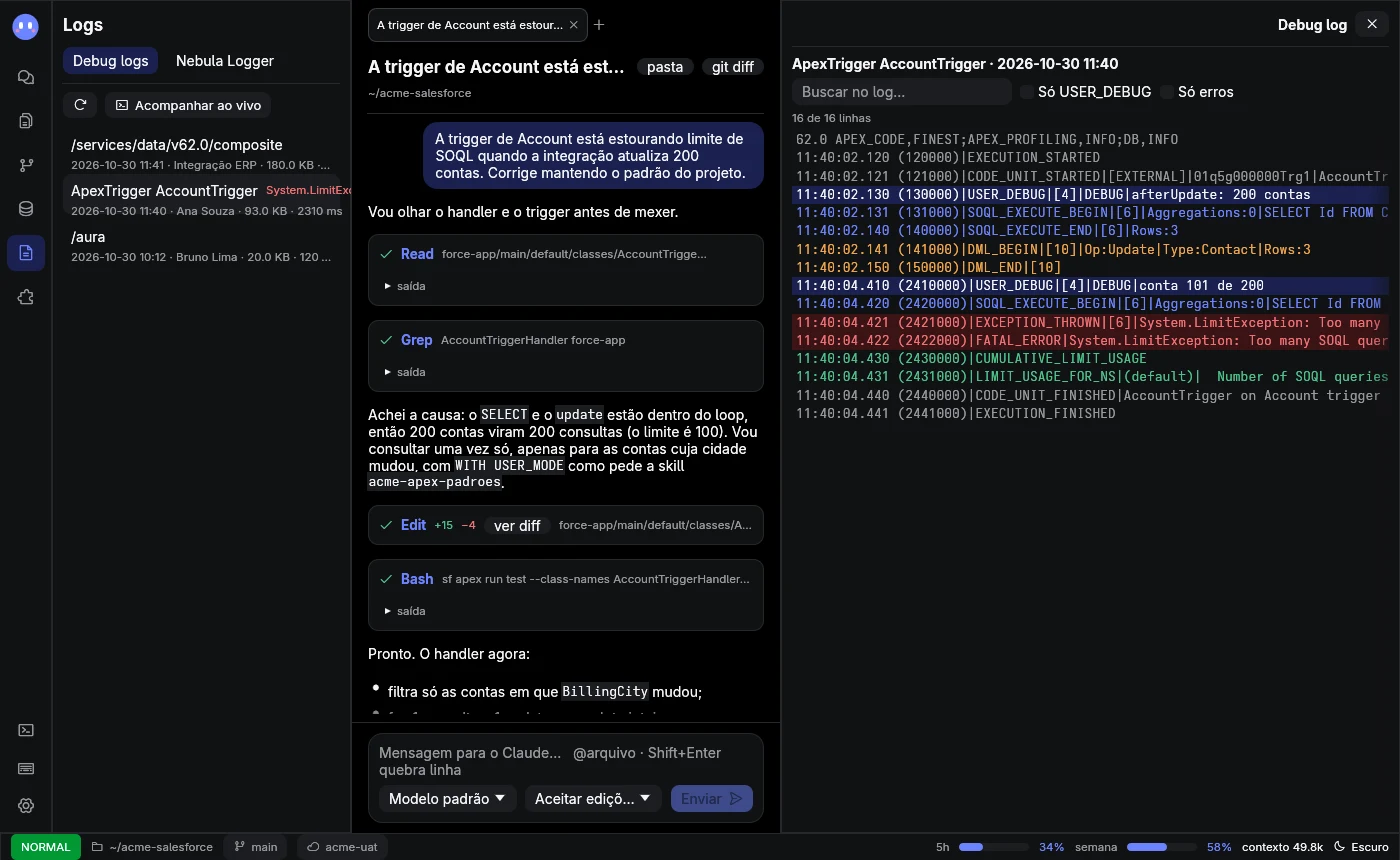1400x860 pixels.
Task: Click log line 'USER_DEBUG conta 101 de 200'
Action: pyautogui.click(x=1091, y=286)
